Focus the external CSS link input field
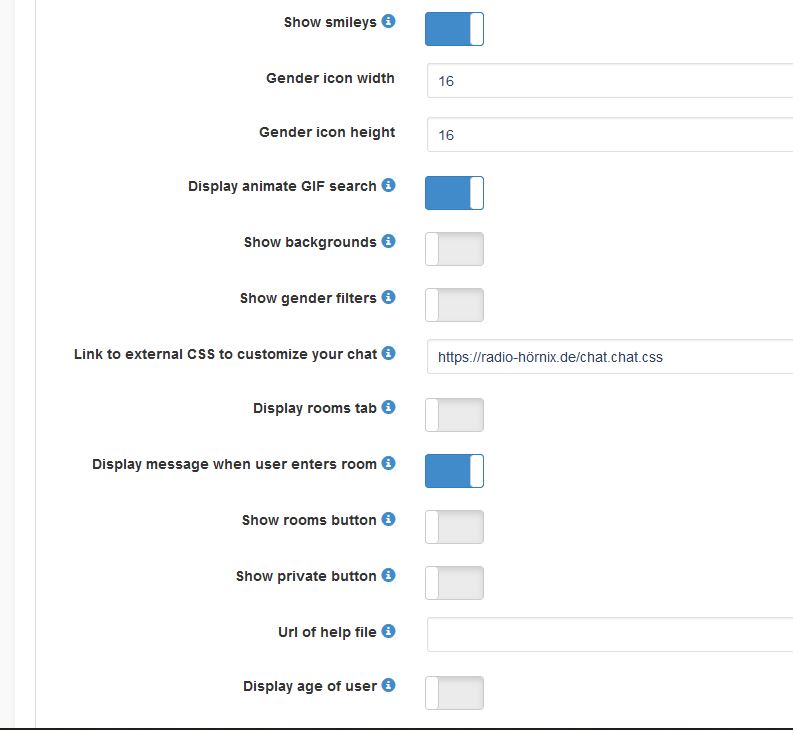The width and height of the screenshot is (793, 730). point(610,357)
